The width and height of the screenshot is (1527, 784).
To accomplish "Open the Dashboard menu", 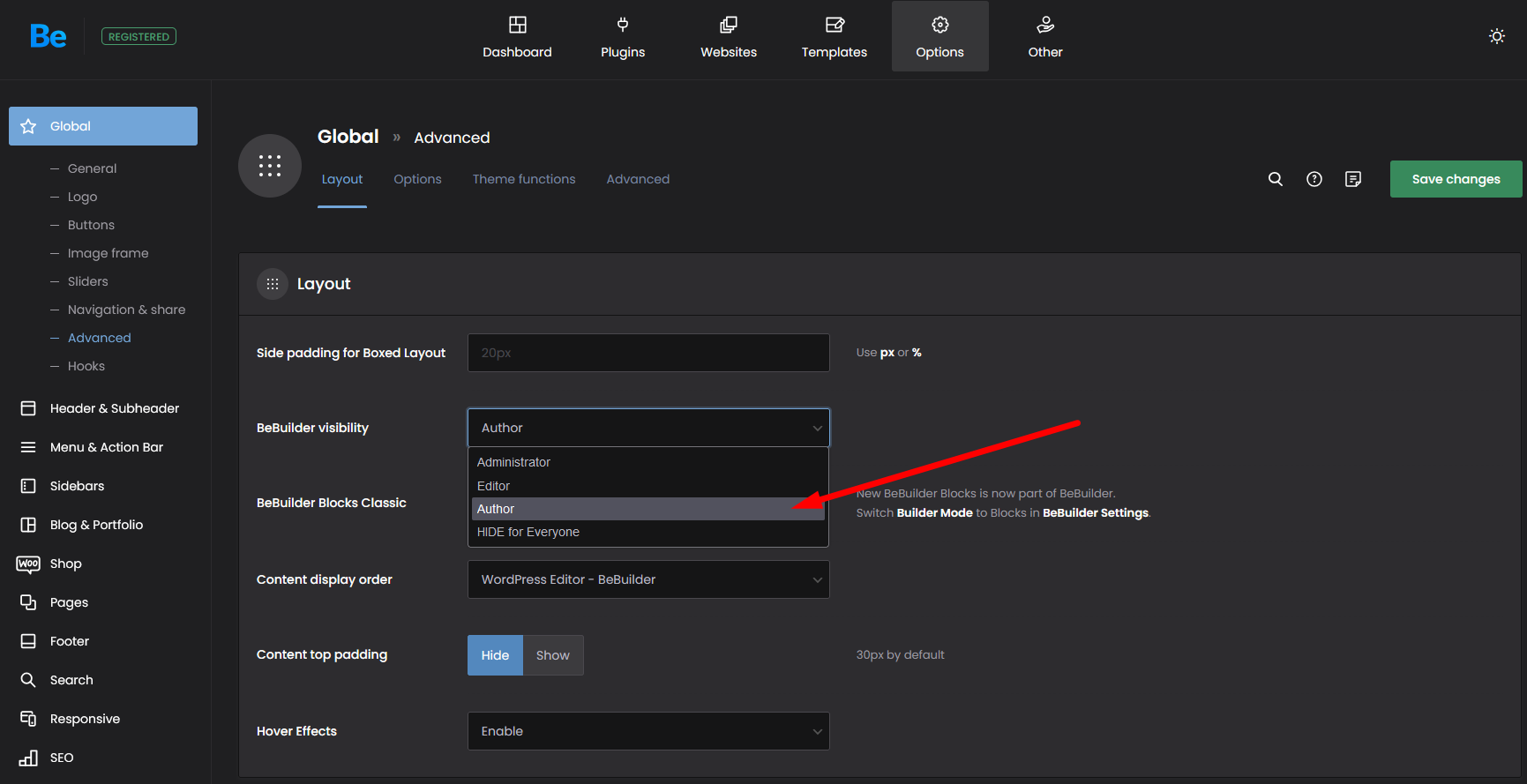I will click(517, 36).
